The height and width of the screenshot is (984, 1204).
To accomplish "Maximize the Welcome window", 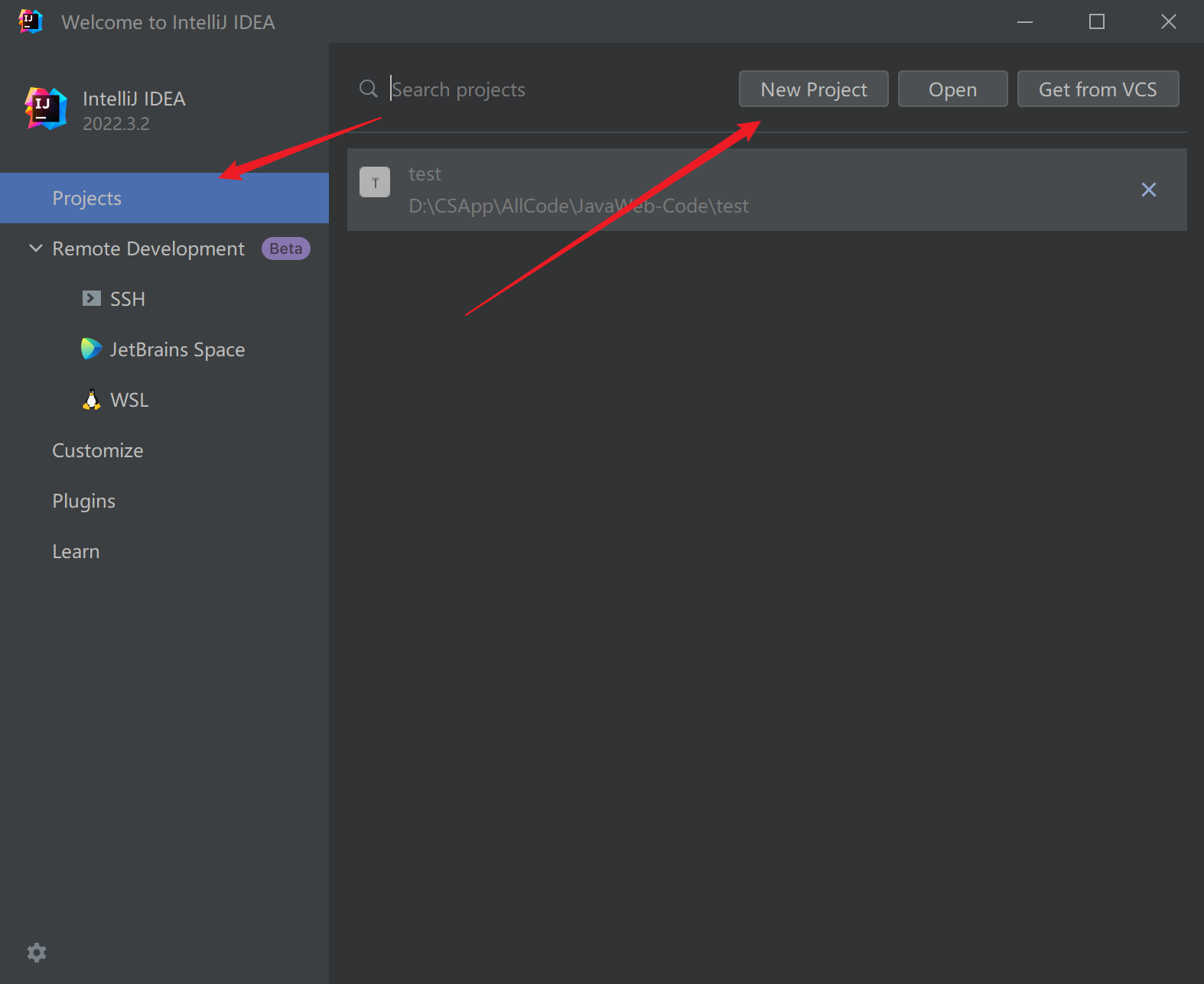I will pyautogui.click(x=1096, y=21).
